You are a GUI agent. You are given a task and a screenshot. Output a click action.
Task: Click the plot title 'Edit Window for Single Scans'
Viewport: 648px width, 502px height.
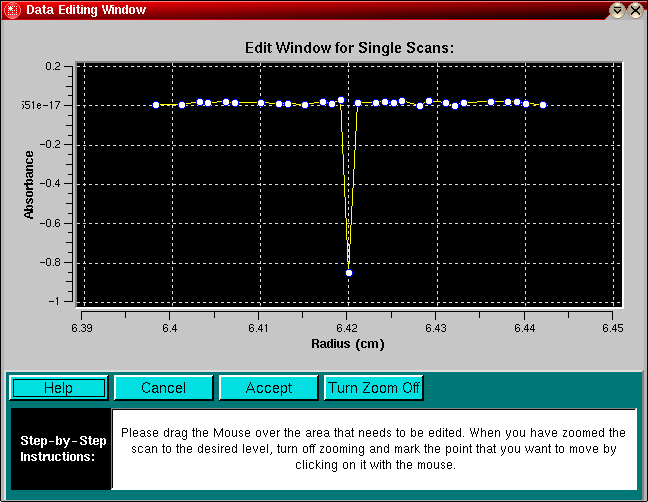click(351, 47)
